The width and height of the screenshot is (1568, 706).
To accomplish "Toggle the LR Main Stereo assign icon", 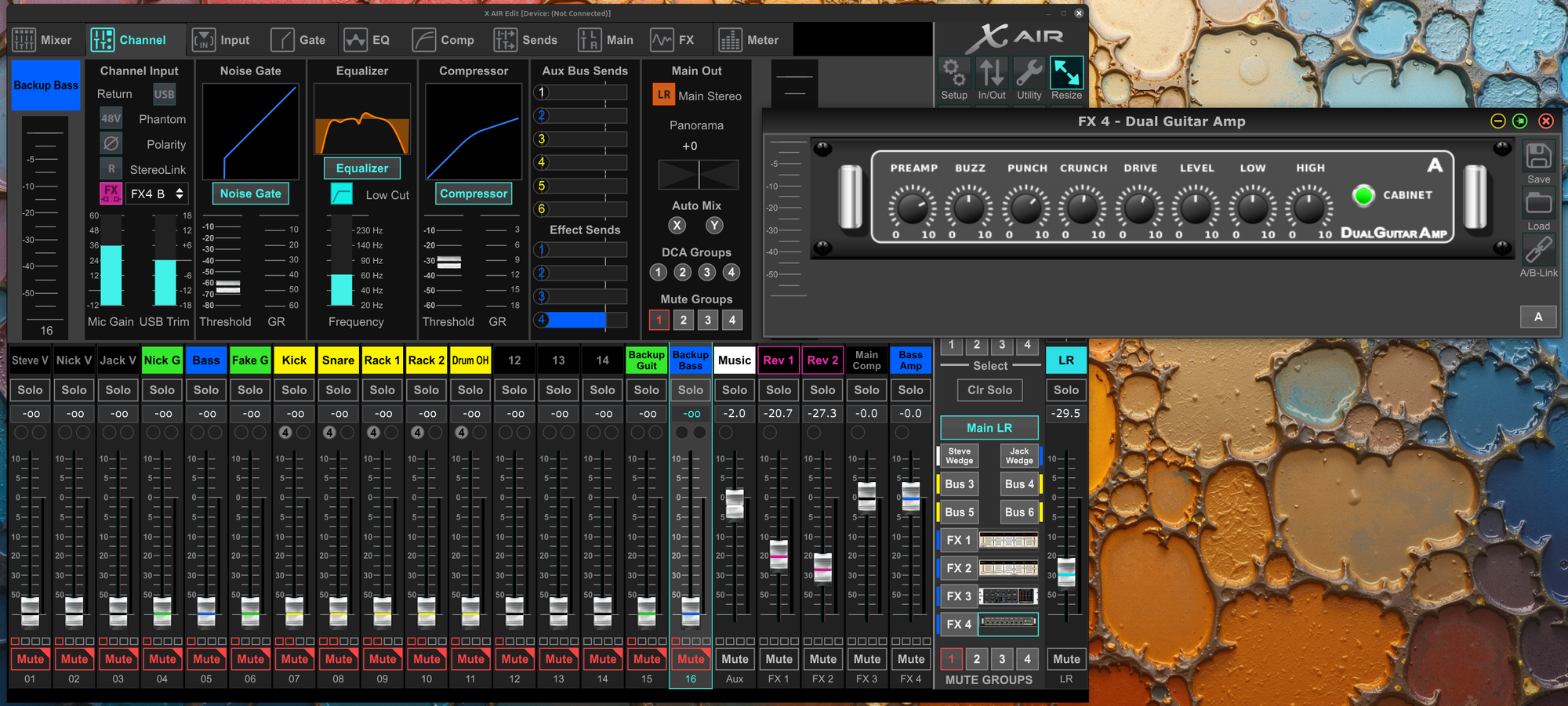I will [x=663, y=95].
